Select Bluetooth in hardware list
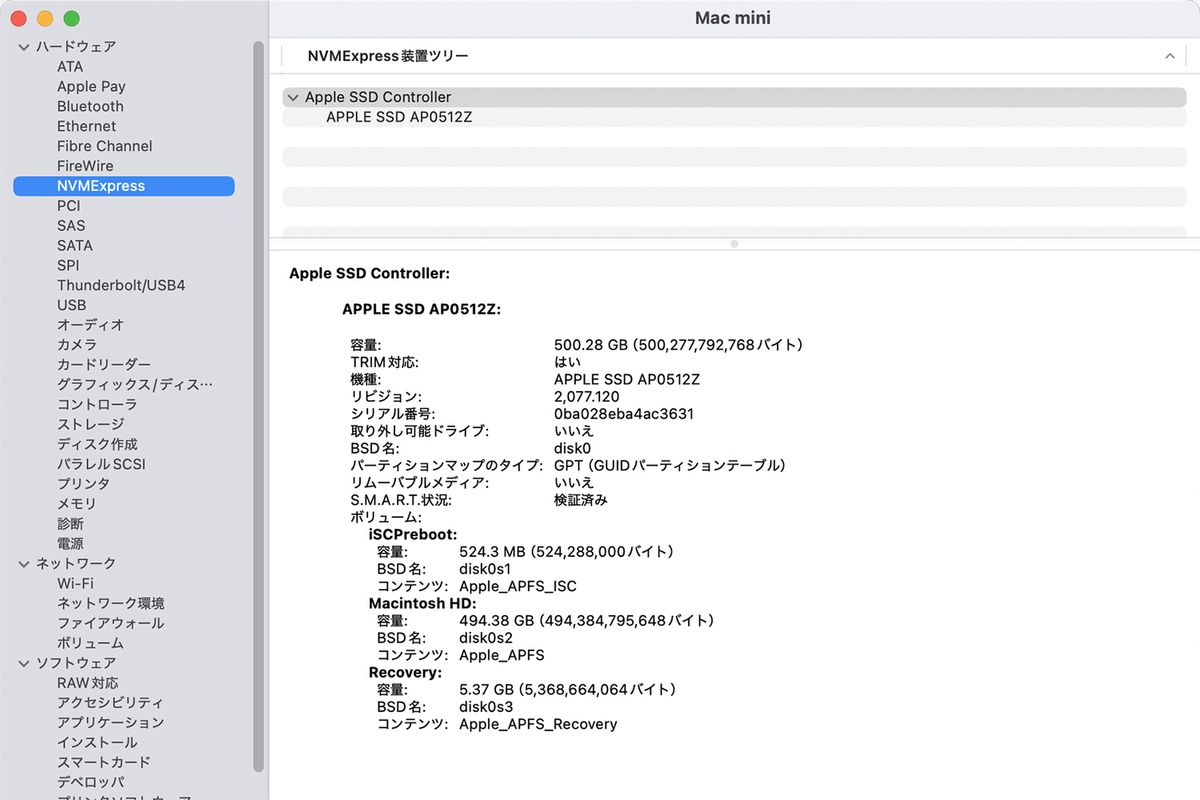This screenshot has height=800, width=1200. tap(90, 106)
